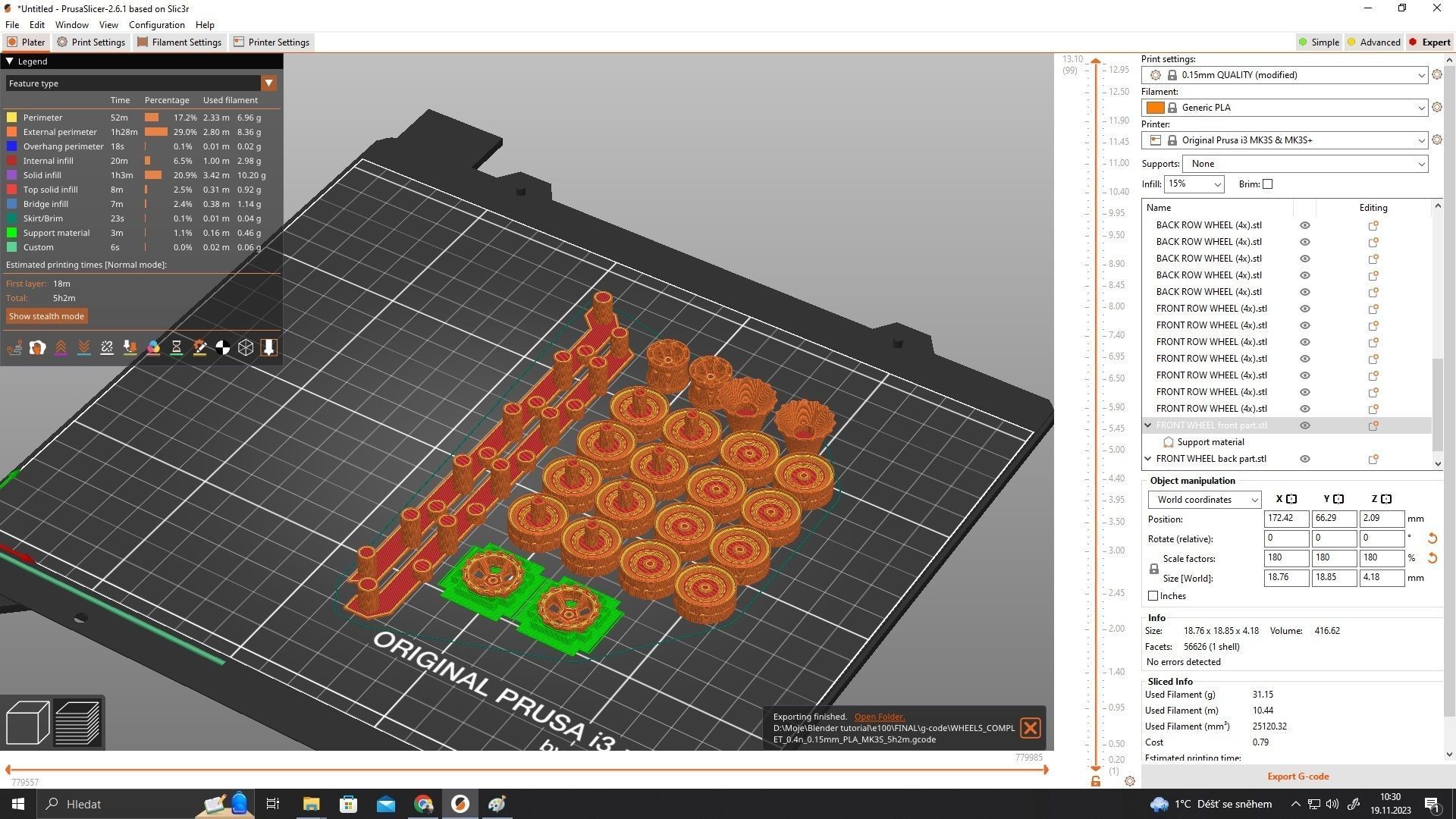Click settings gear next to Filament preset

1436,108
